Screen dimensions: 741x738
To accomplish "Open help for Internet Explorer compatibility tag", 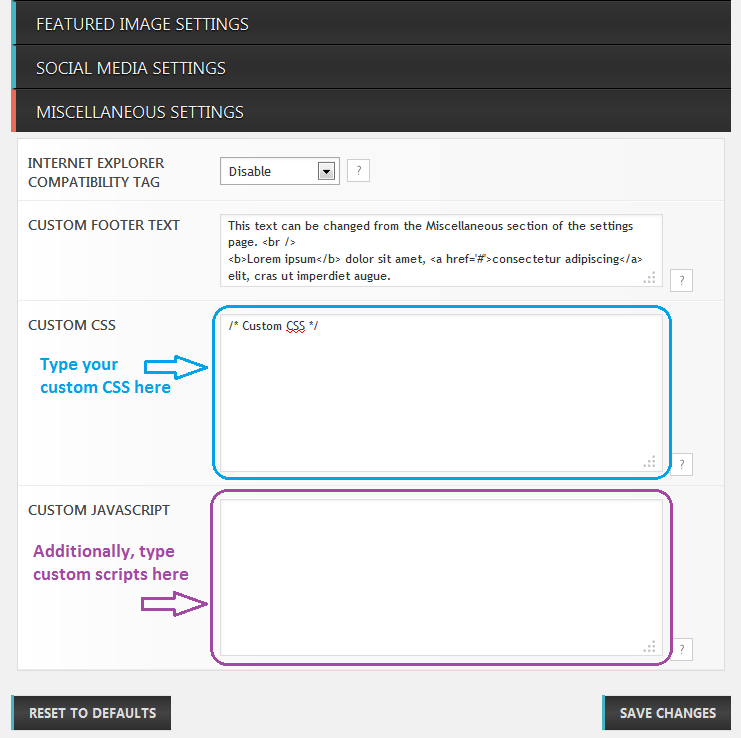I will pyautogui.click(x=358, y=171).
